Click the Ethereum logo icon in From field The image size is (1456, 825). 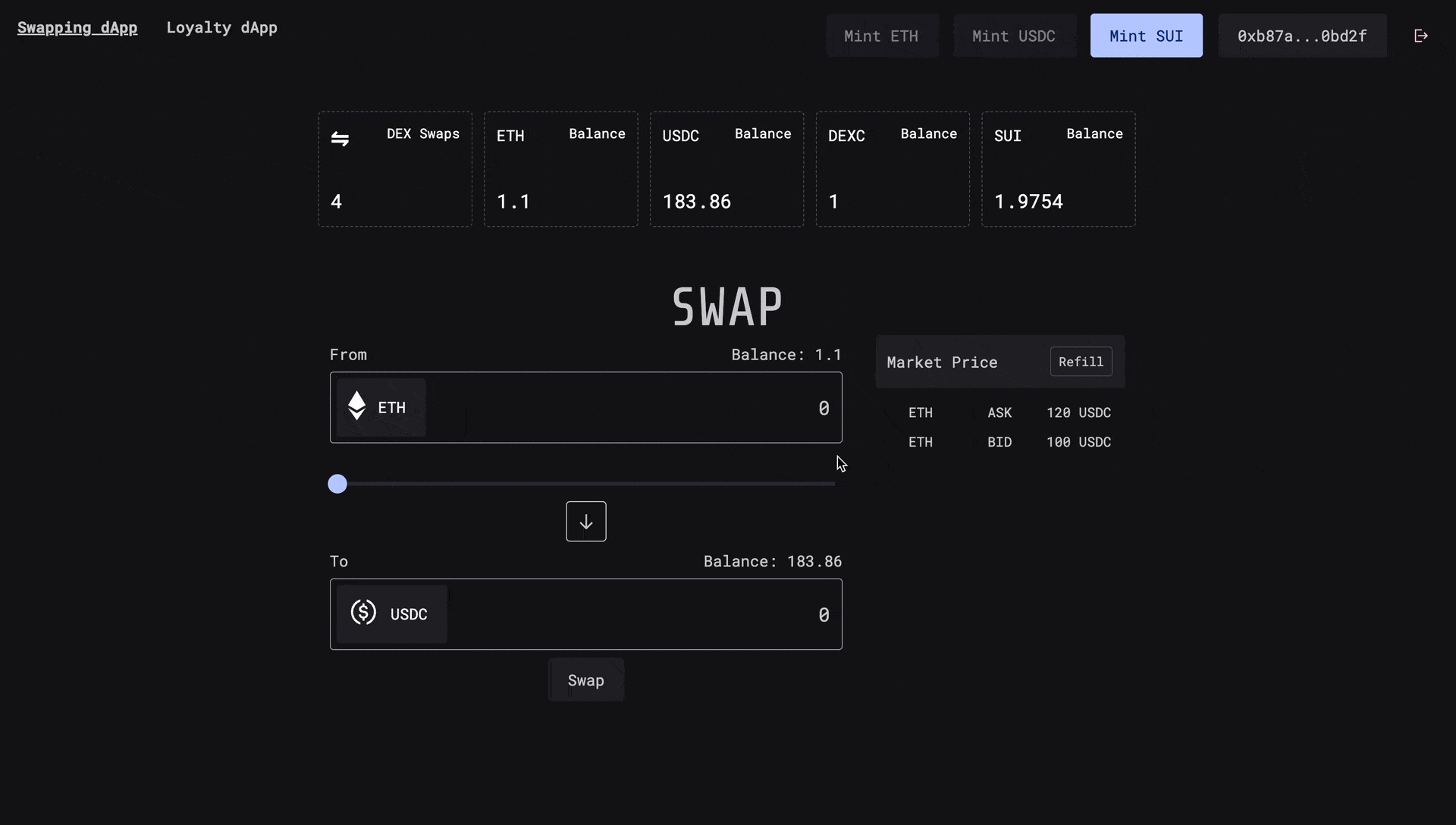(356, 407)
